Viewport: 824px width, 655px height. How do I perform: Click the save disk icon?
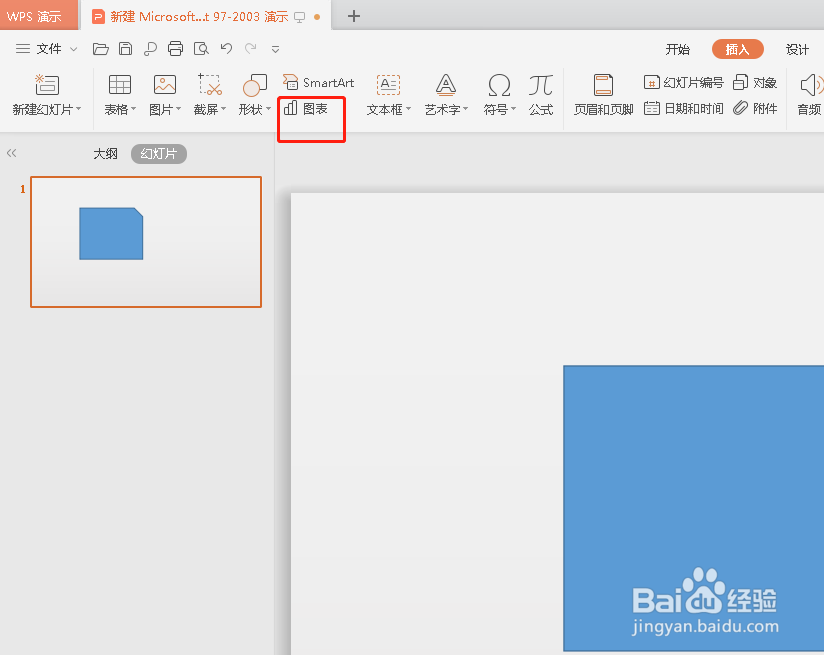pos(126,49)
